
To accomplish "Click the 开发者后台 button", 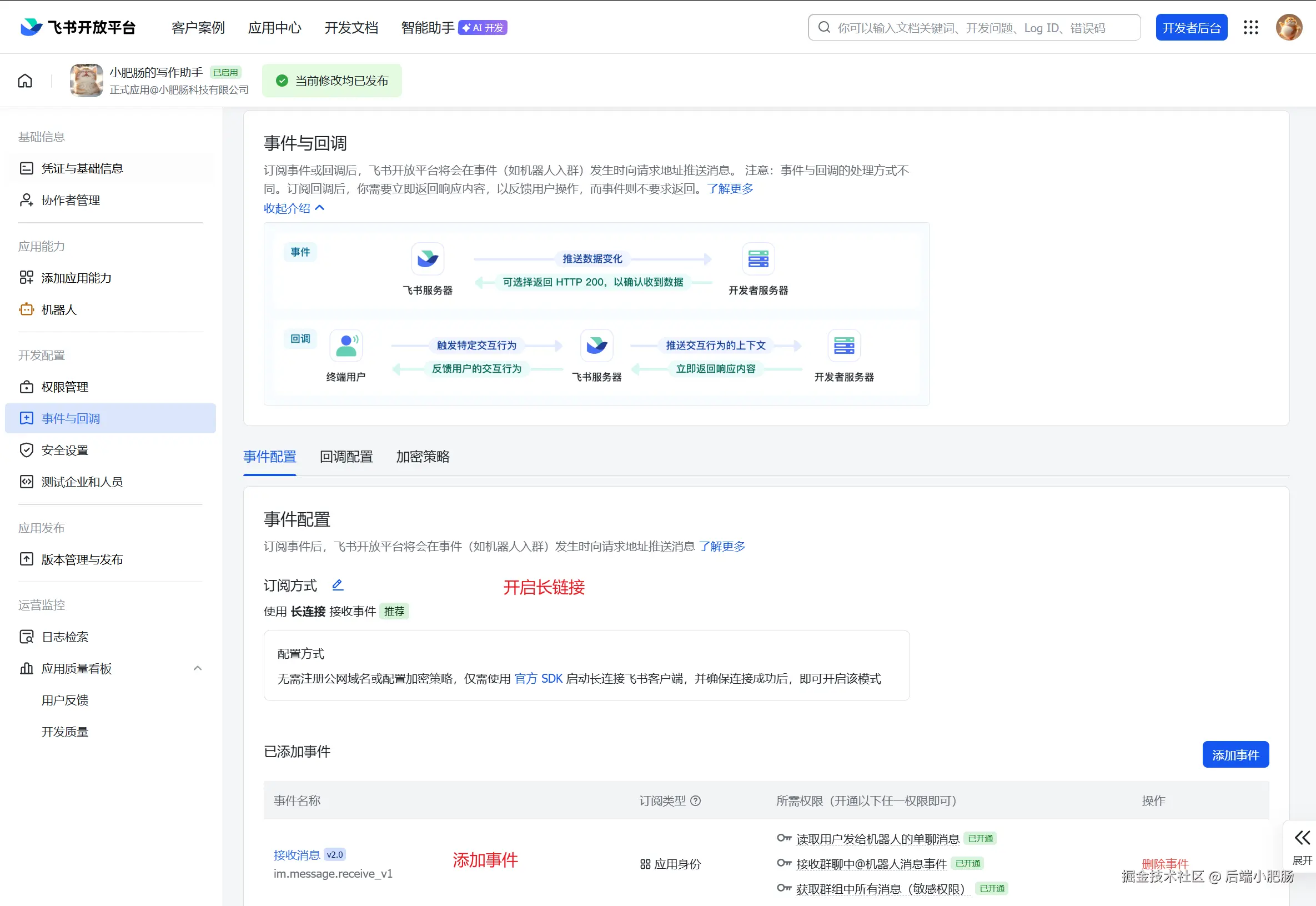I will tap(1191, 27).
